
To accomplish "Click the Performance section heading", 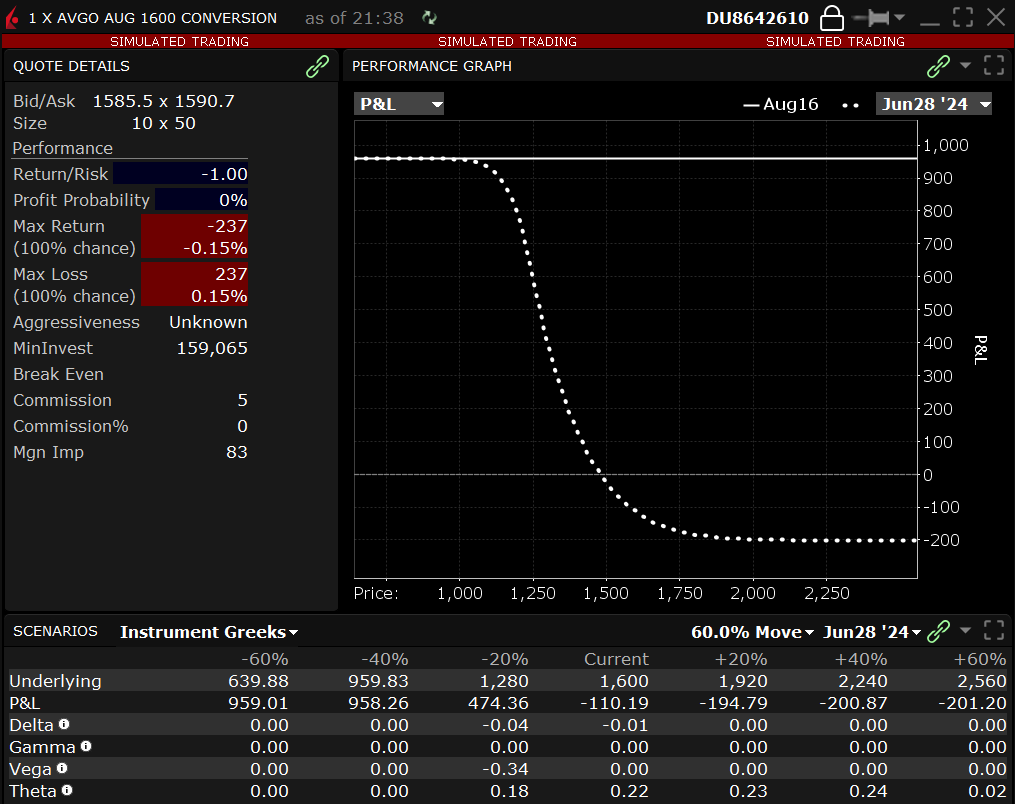I will (x=63, y=148).
